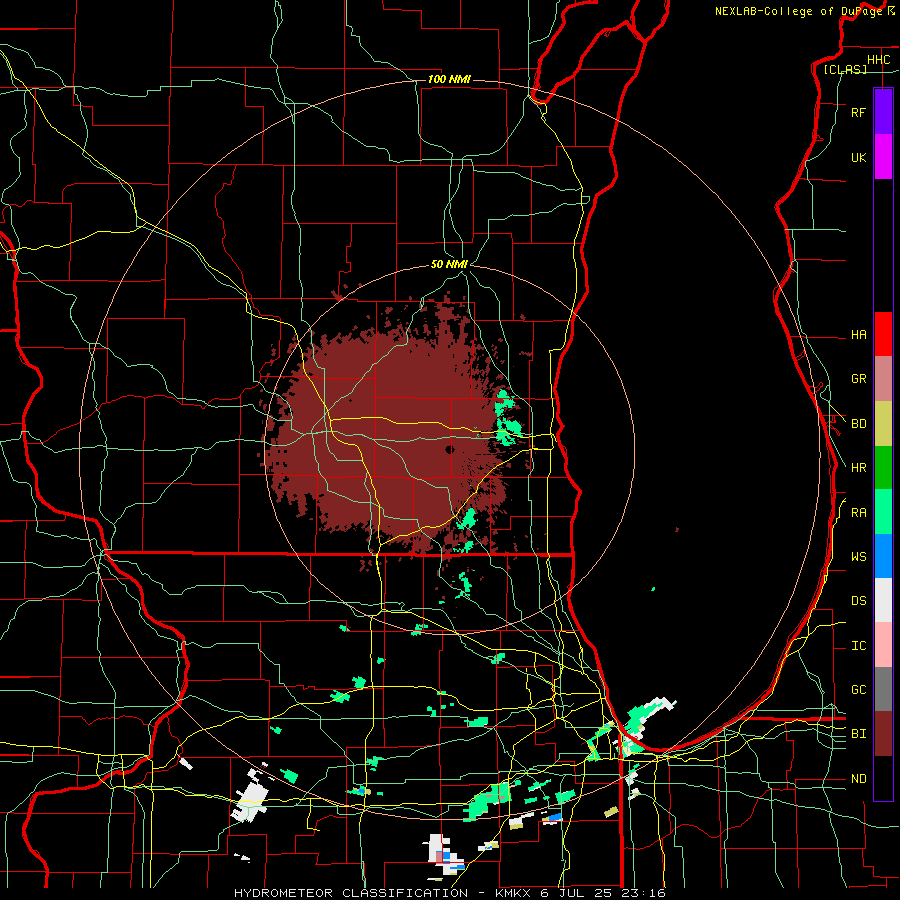Click the RF legend label
Image resolution: width=900 pixels, height=900 pixels.
point(858,112)
